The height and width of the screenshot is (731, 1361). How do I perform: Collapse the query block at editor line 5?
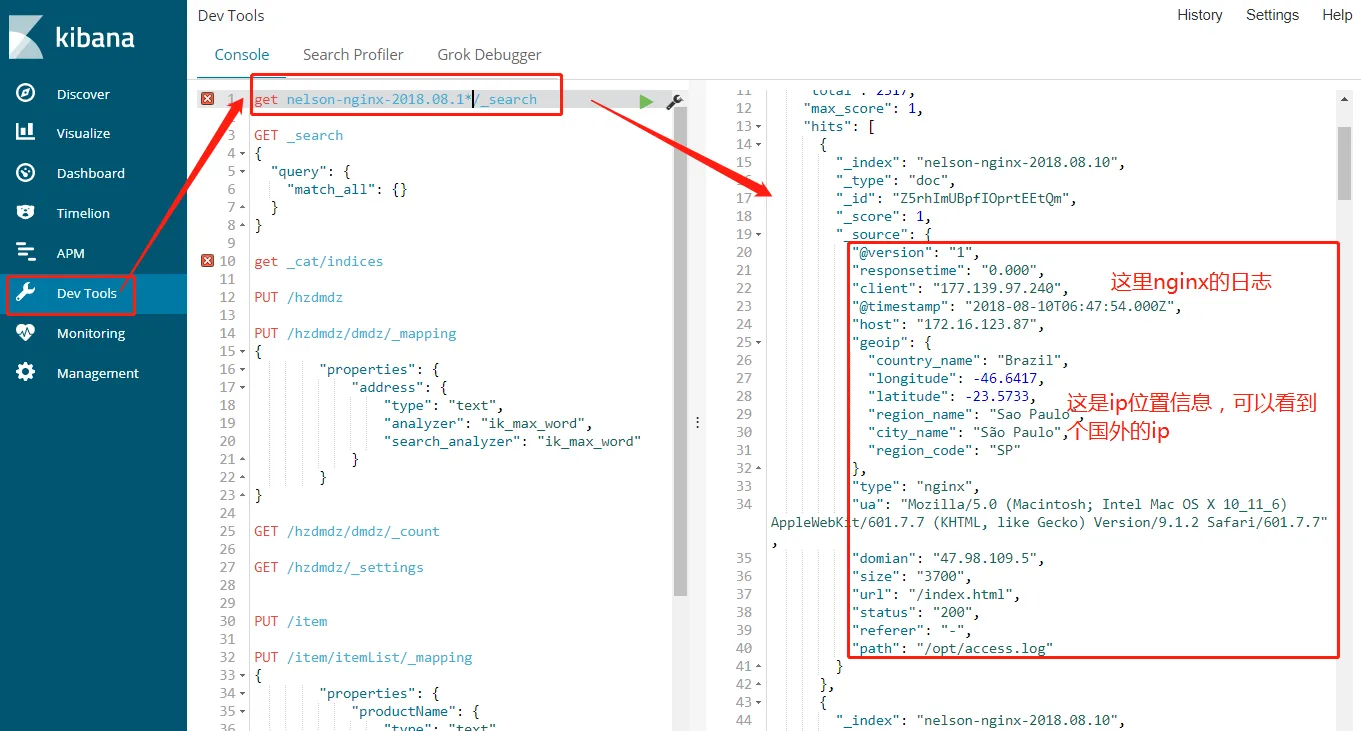tap(243, 172)
